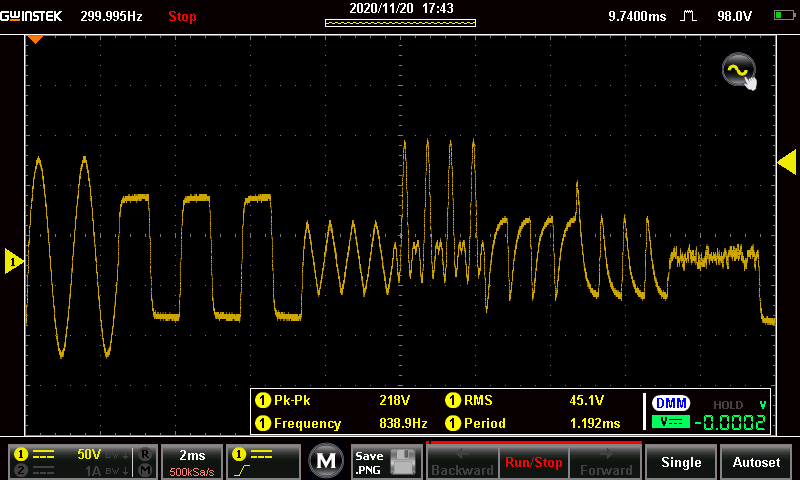The height and width of the screenshot is (480, 800).
Task: Click the red Stop status indicator
Action: (x=182, y=16)
